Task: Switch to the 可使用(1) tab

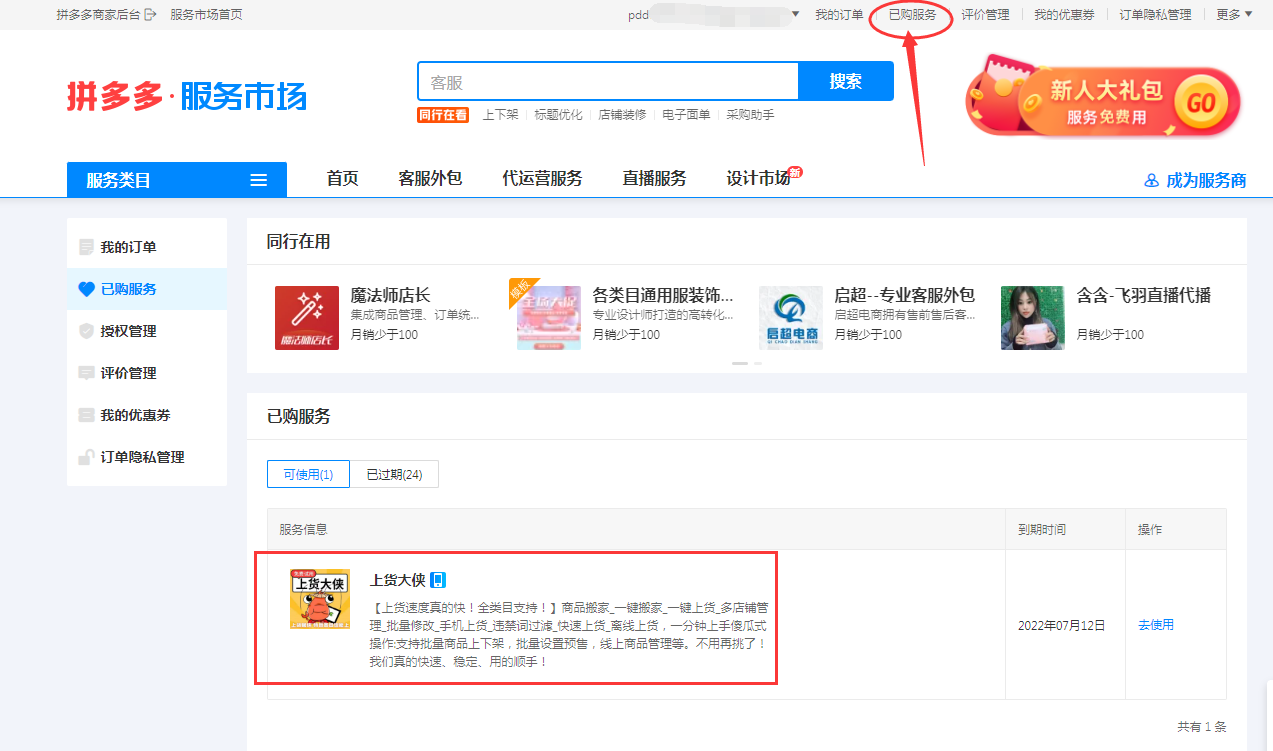Action: 308,474
